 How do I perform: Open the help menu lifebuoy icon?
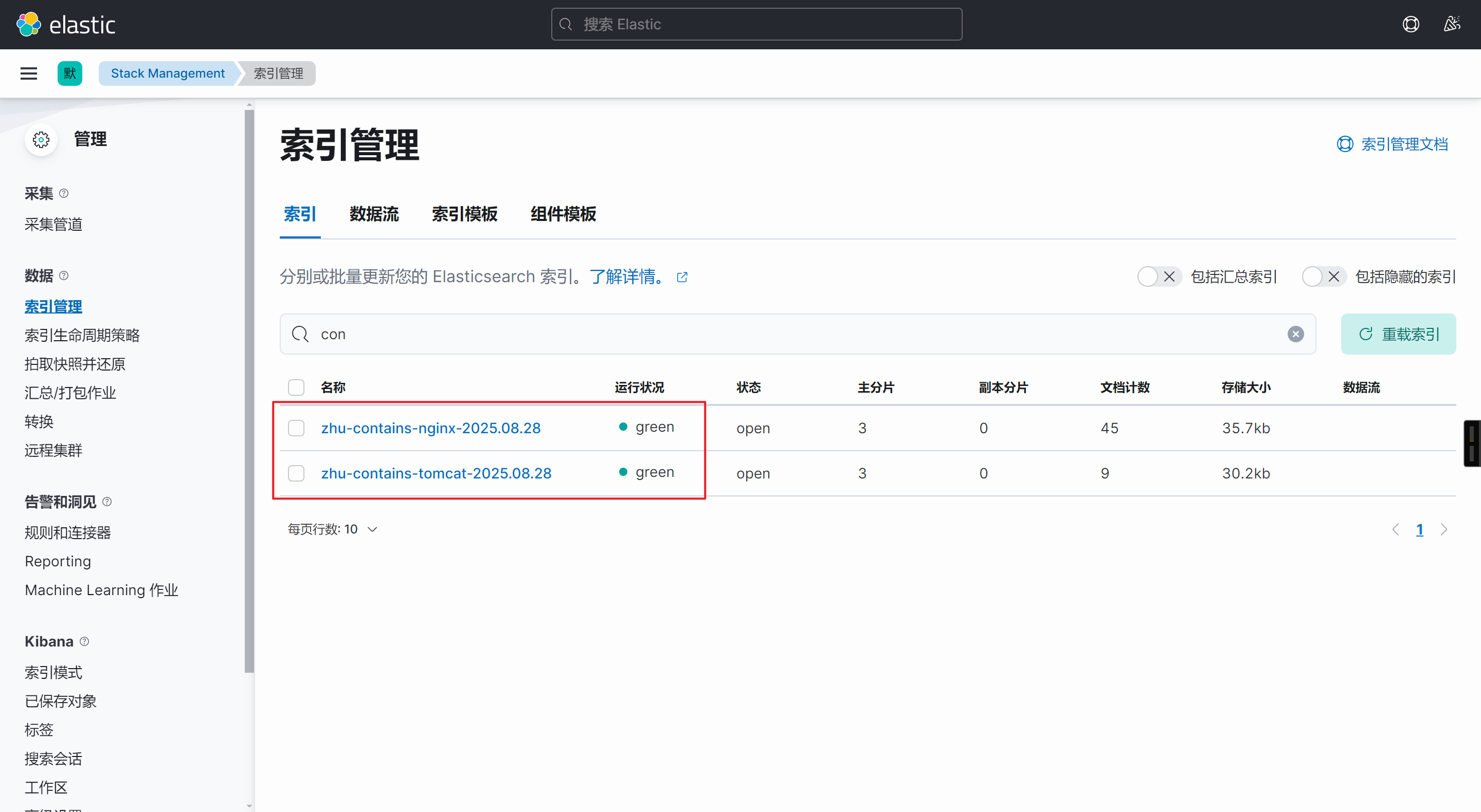point(1410,24)
